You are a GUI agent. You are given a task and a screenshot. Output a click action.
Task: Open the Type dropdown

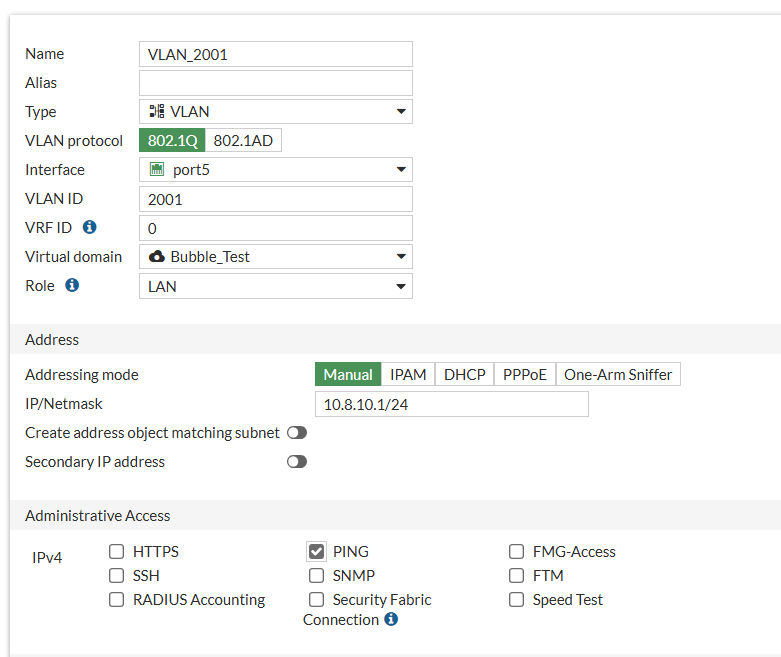(x=401, y=112)
